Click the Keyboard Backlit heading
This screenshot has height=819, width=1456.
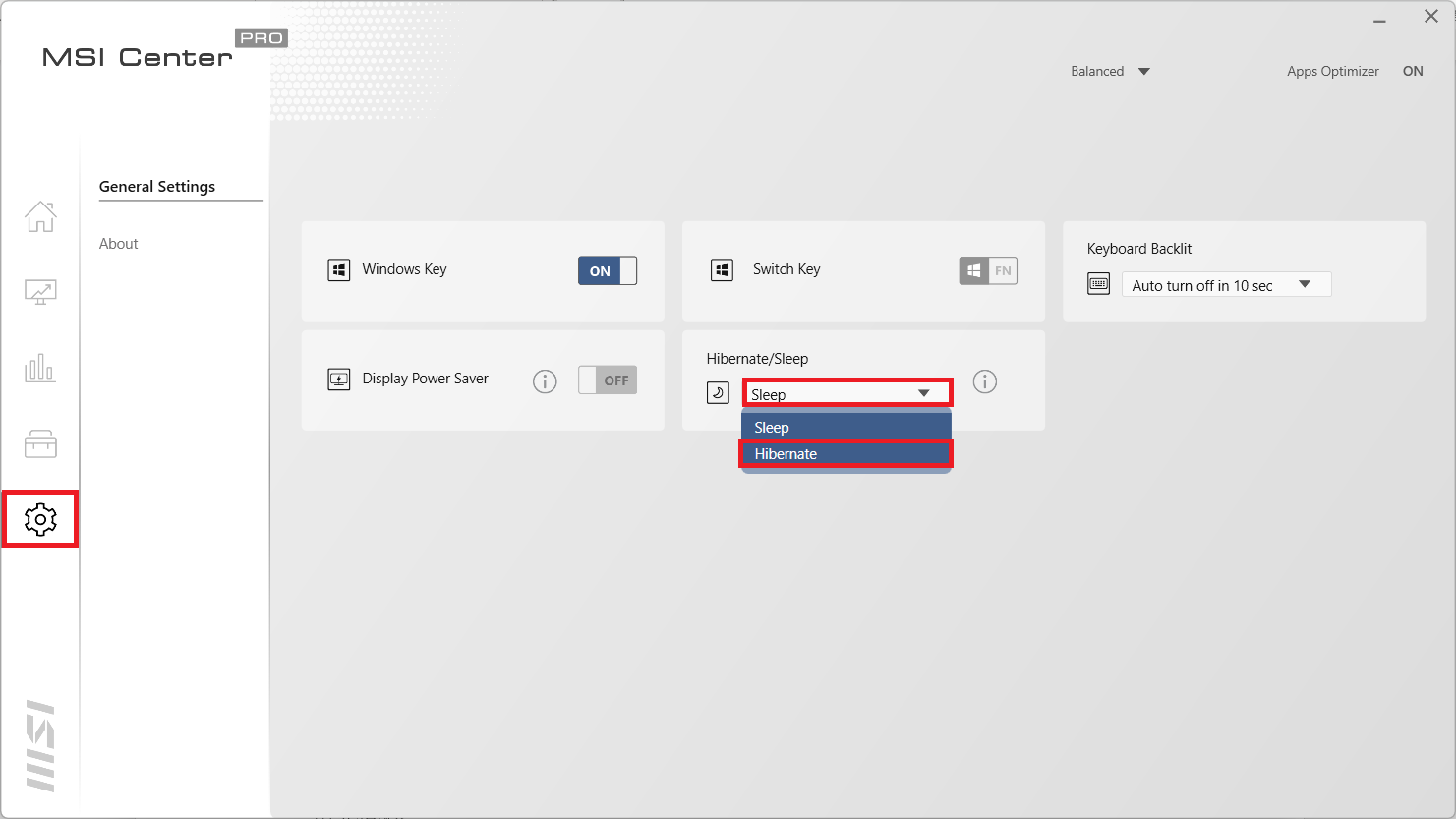click(x=1139, y=249)
